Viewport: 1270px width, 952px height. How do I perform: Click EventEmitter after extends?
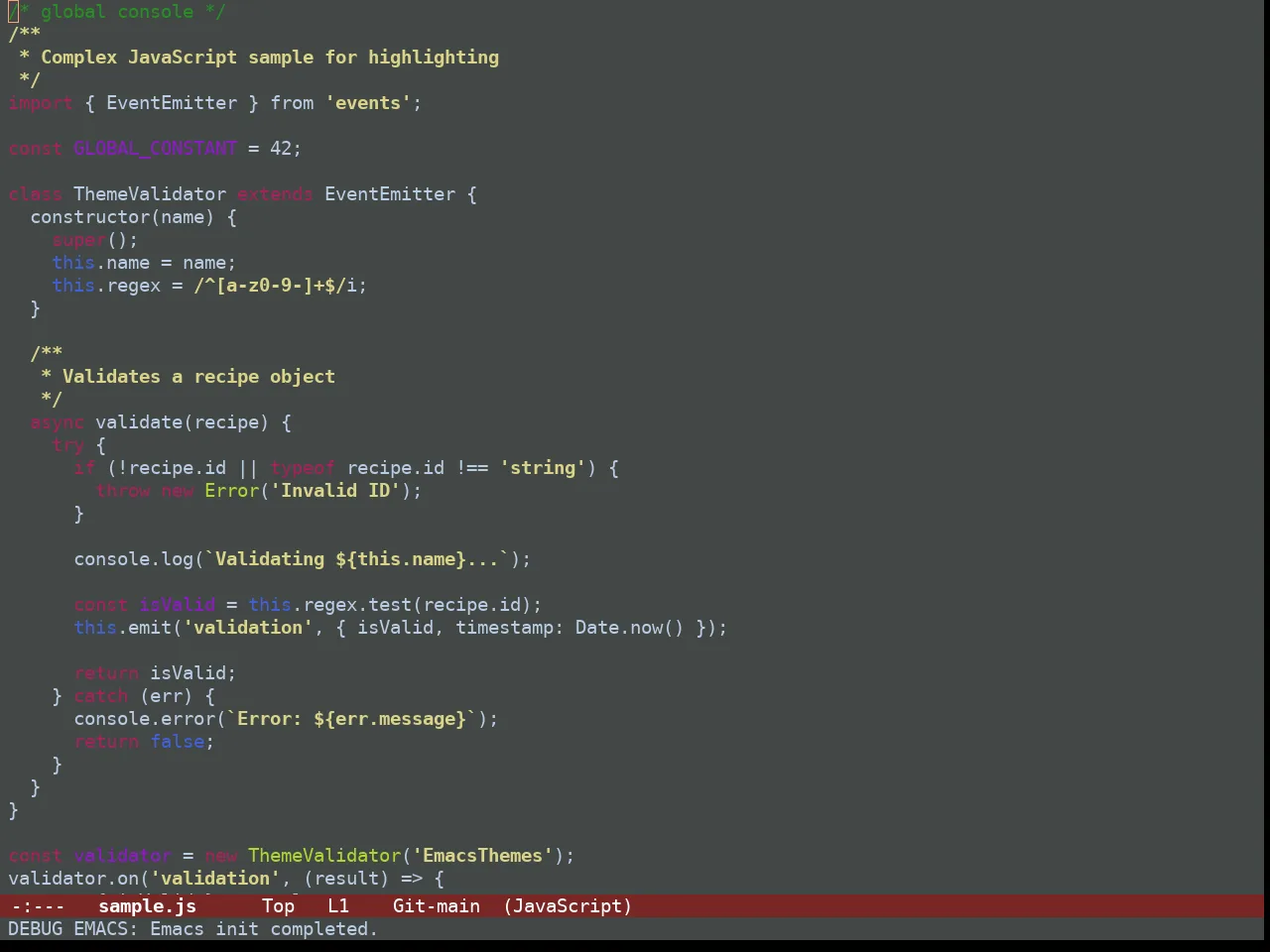click(390, 194)
